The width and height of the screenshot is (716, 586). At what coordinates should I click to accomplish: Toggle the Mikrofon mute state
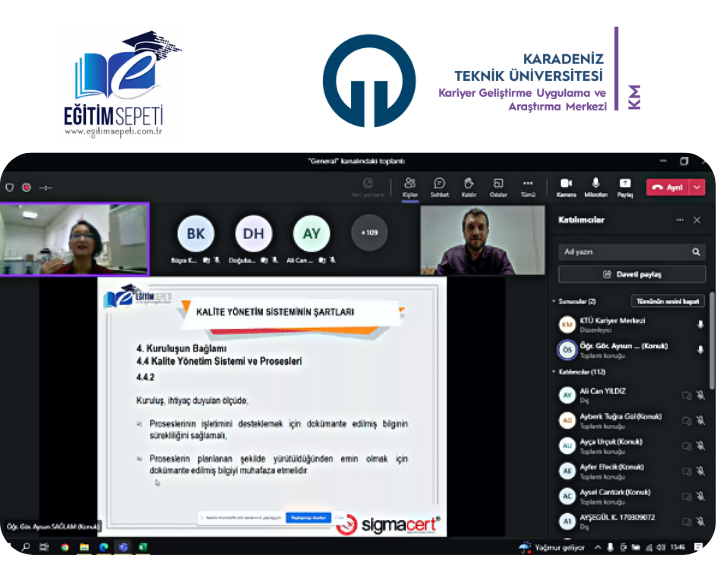(x=596, y=186)
